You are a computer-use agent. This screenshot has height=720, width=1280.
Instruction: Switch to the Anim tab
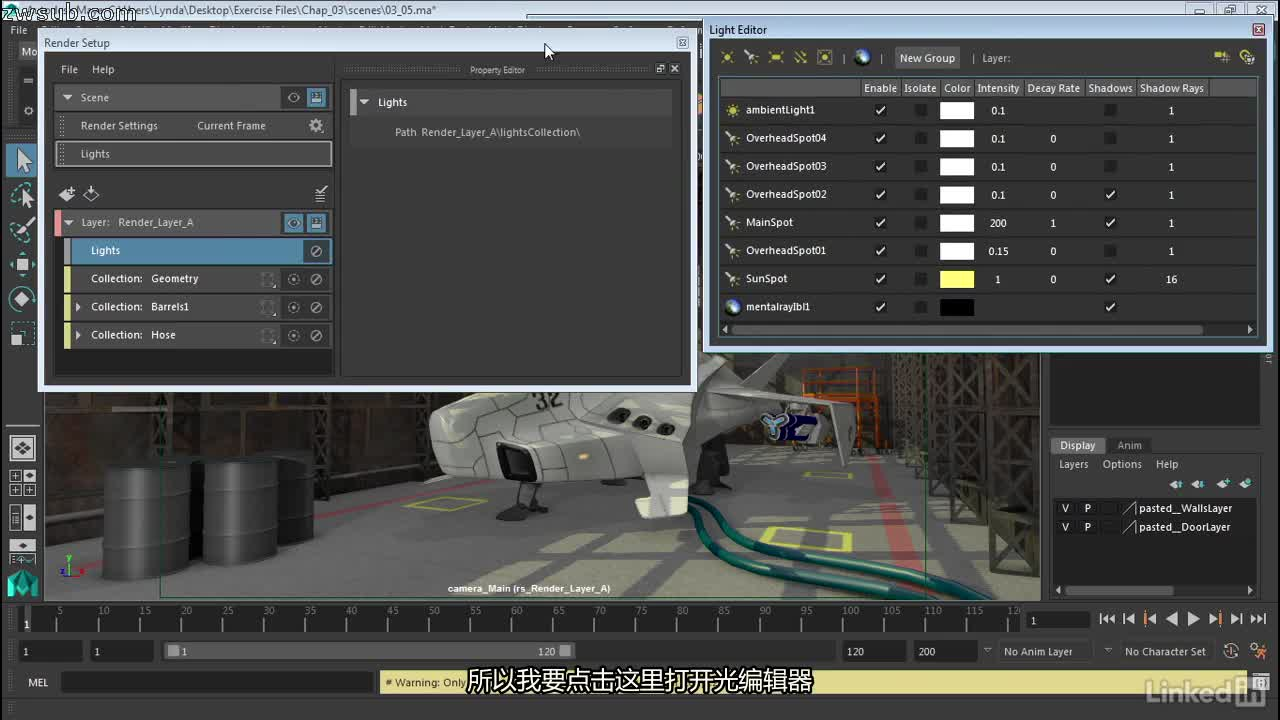pos(1129,445)
